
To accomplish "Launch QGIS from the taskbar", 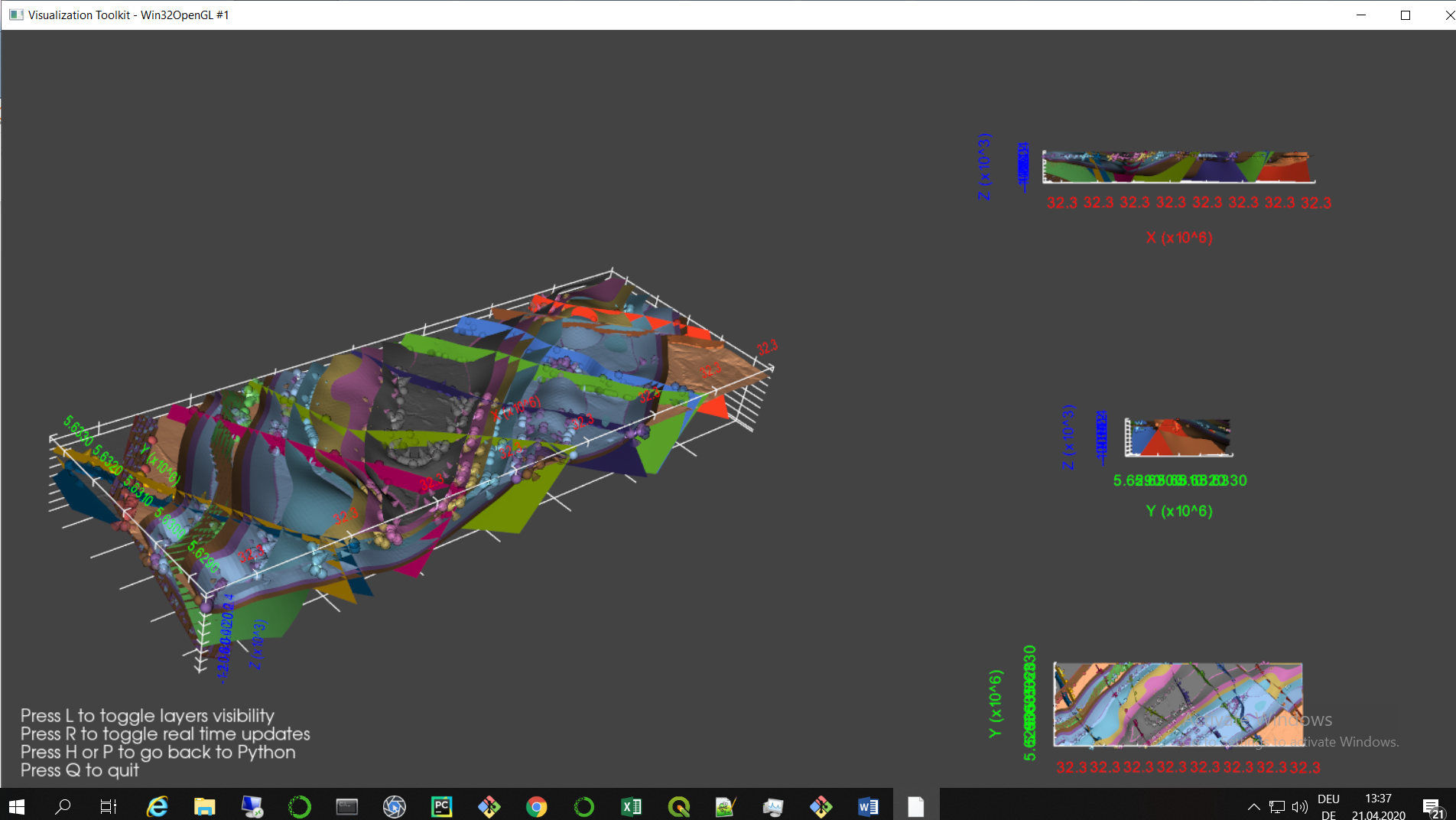I will coord(678,804).
